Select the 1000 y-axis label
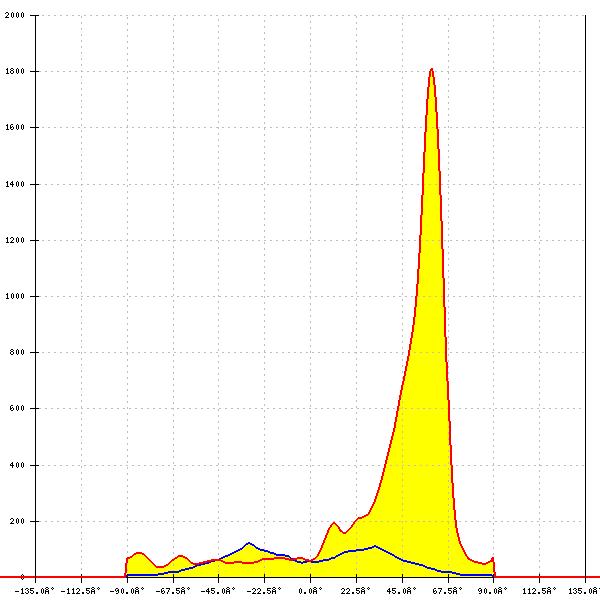 [x=15, y=296]
